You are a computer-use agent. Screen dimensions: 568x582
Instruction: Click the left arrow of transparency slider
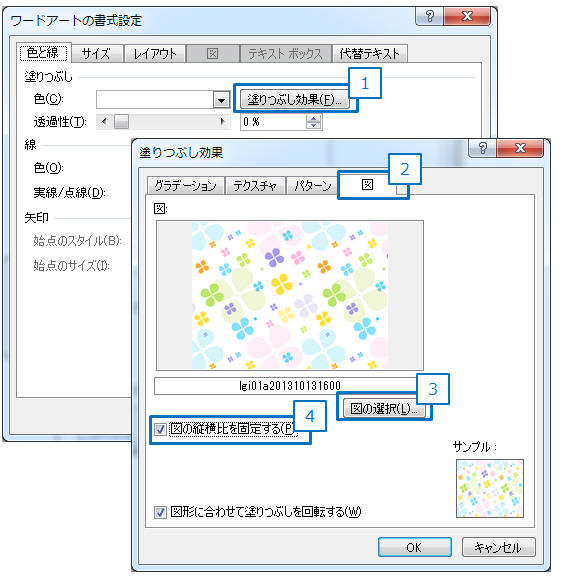(x=104, y=121)
